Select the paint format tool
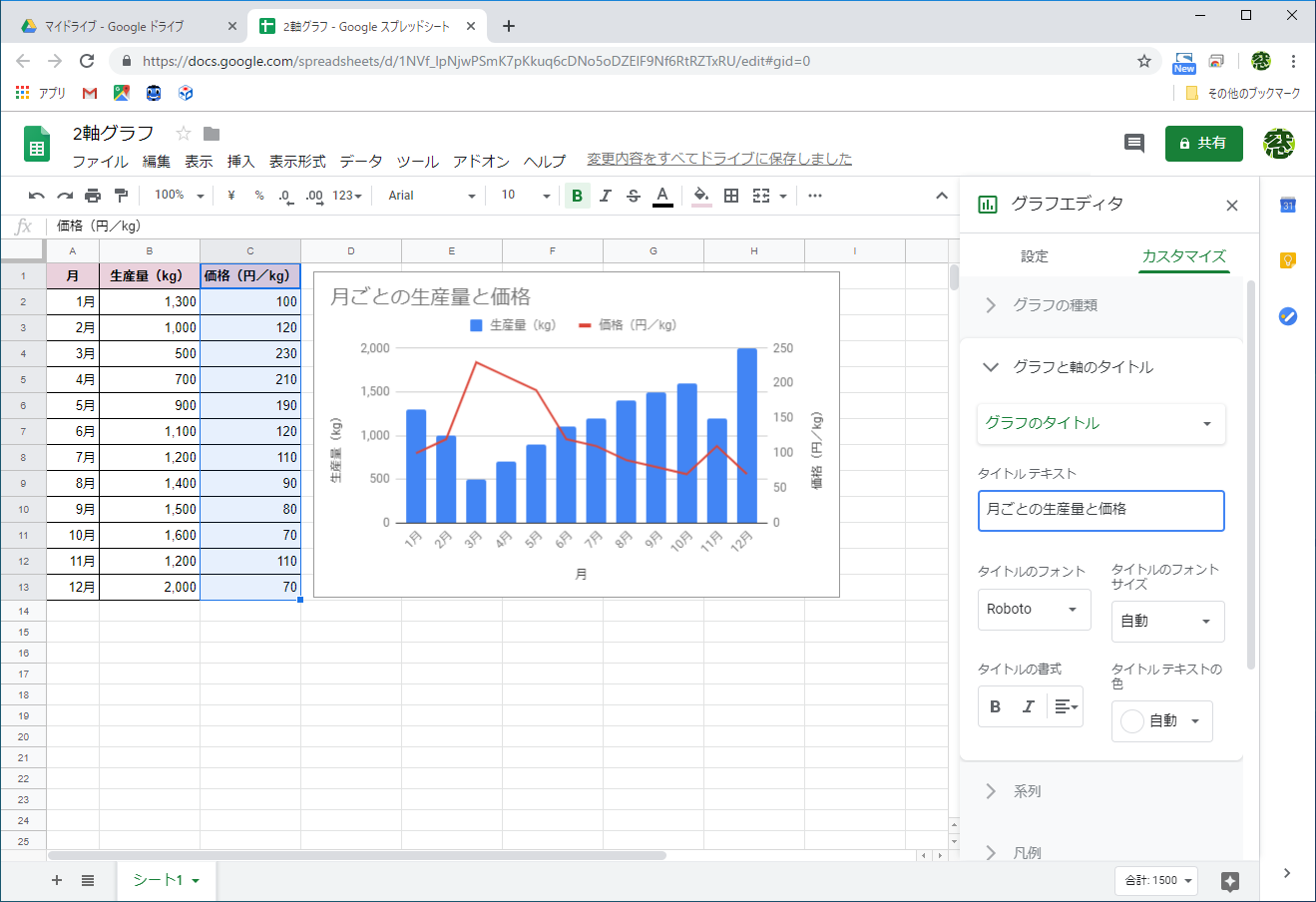 point(121,196)
